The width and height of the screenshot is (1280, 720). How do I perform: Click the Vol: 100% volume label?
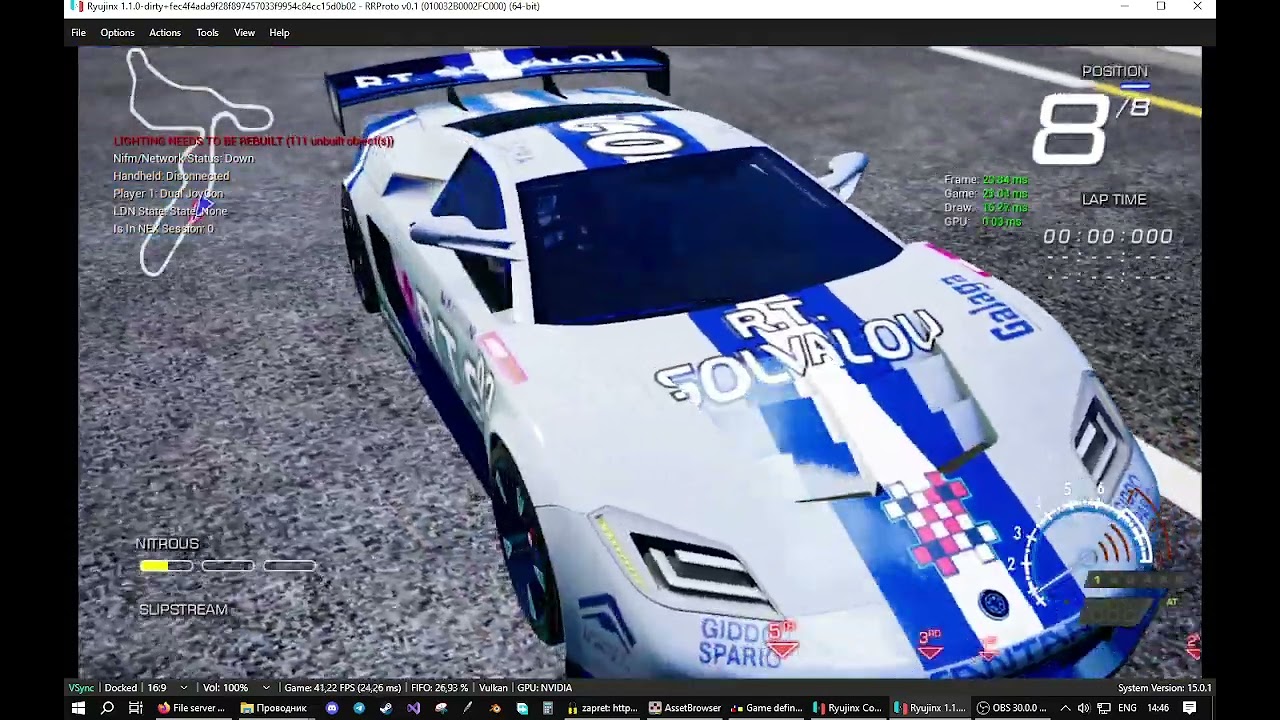226,688
